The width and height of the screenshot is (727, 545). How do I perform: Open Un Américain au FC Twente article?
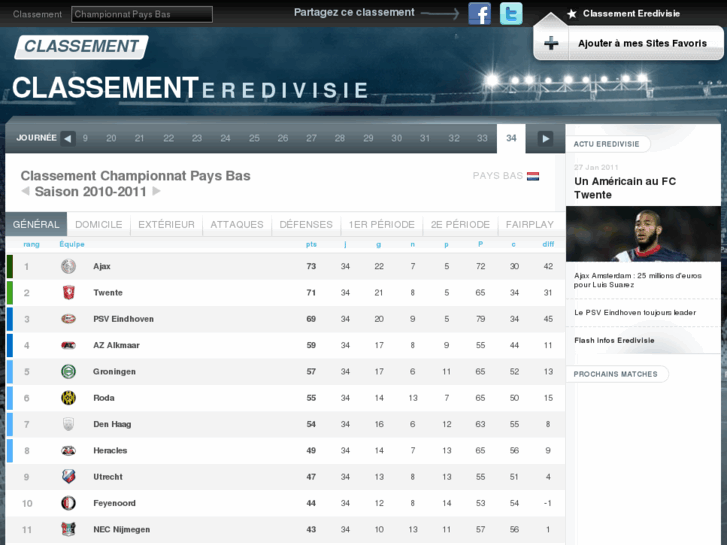(x=625, y=188)
